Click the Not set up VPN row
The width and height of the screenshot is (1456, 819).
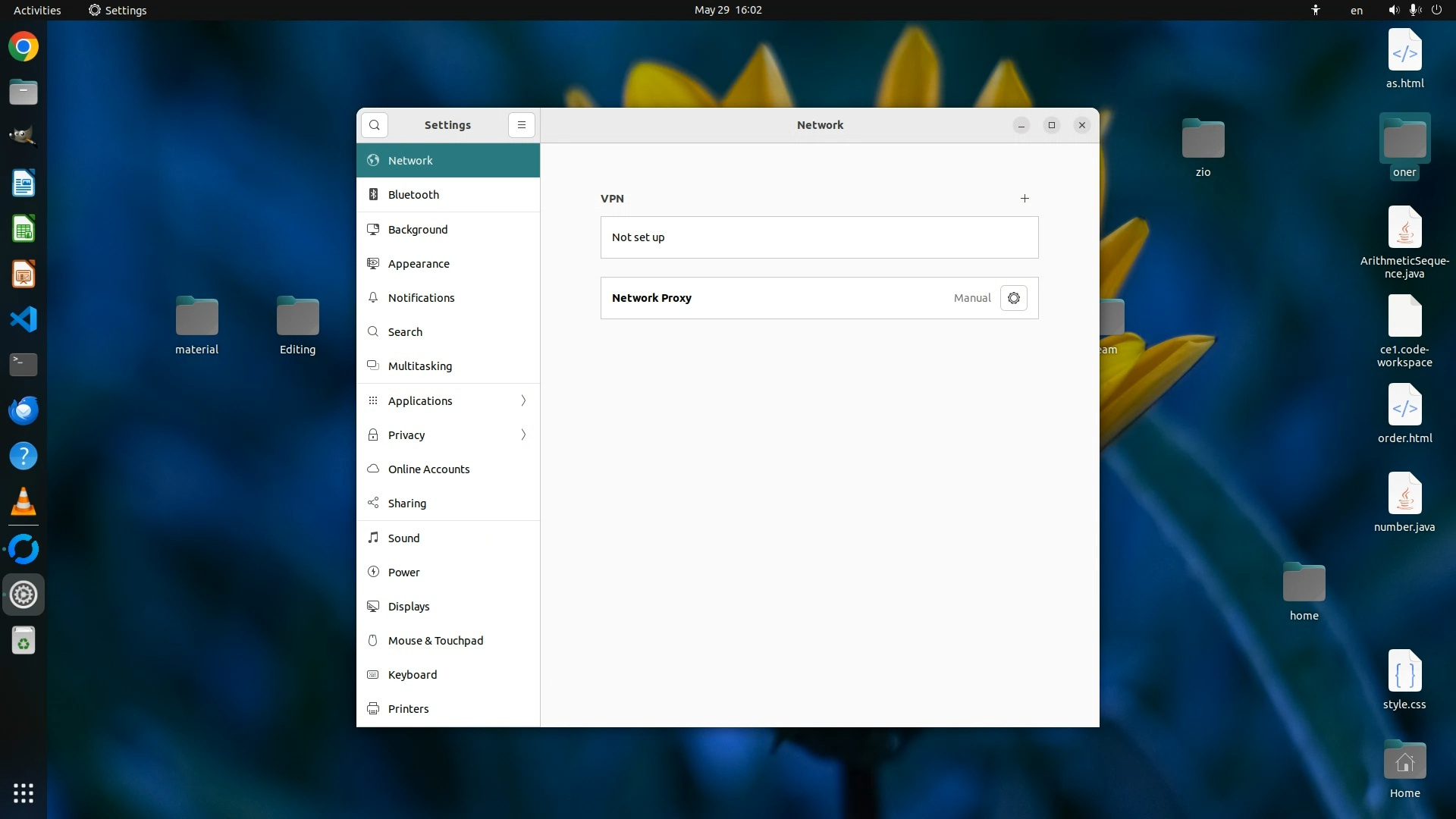(x=819, y=237)
